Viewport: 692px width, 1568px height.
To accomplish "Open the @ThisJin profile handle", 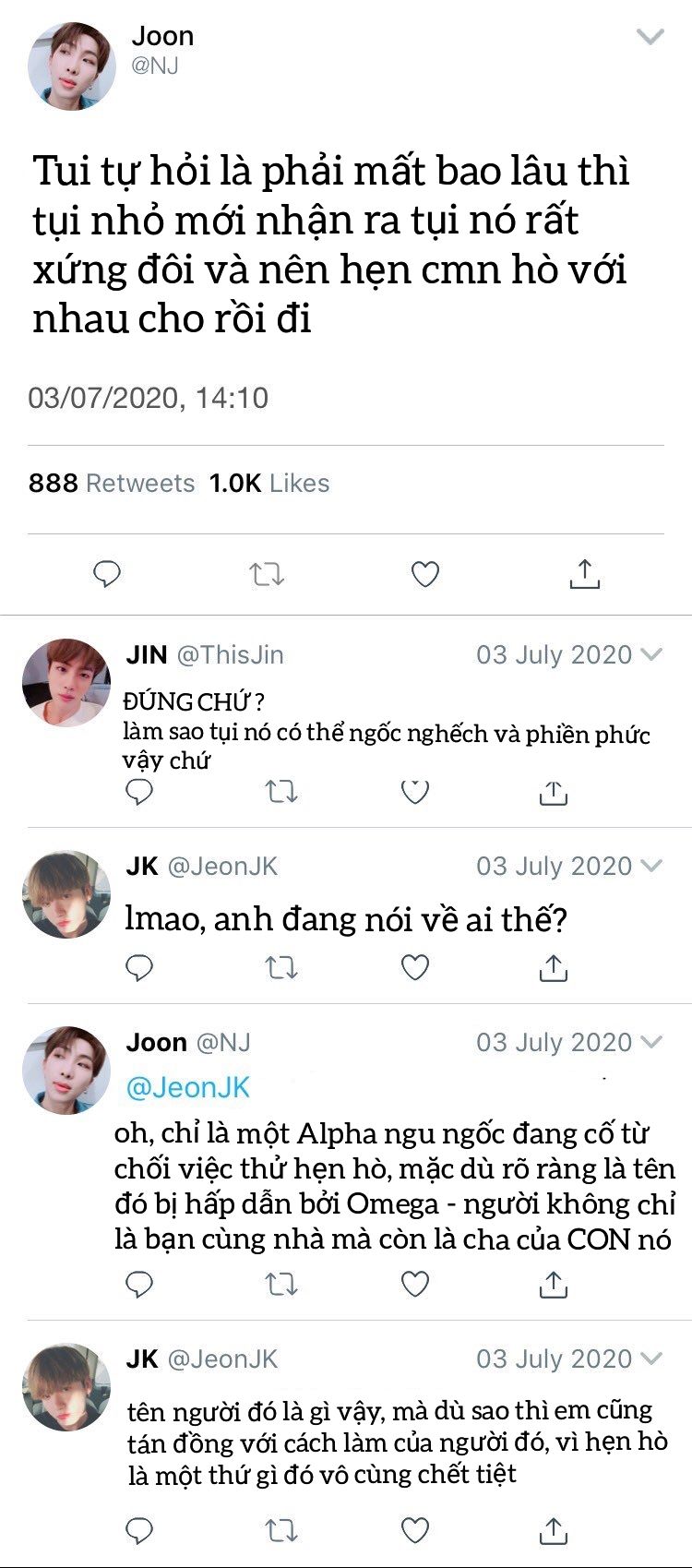I will 230,654.
